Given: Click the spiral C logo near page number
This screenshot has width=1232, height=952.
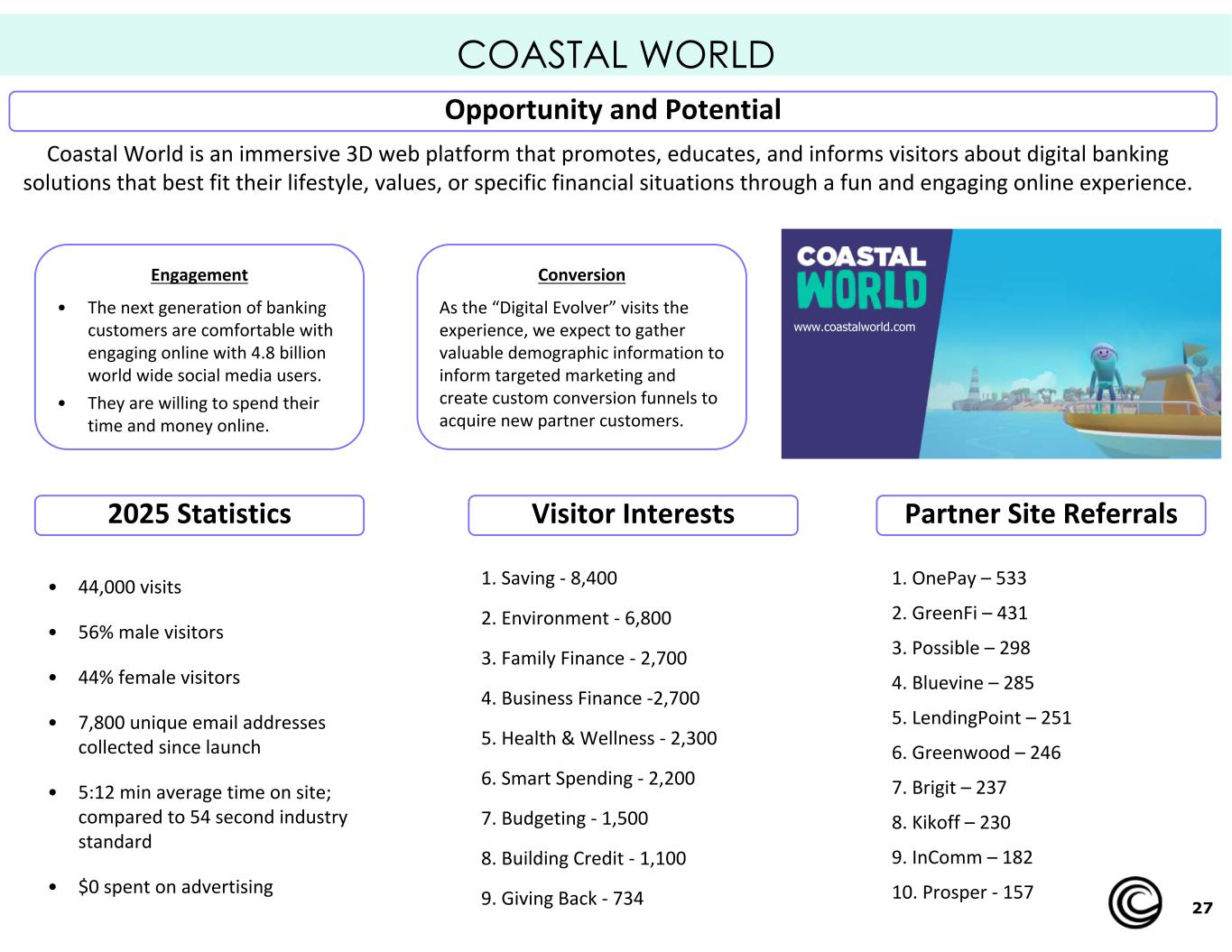Looking at the screenshot, I should click(1135, 901).
